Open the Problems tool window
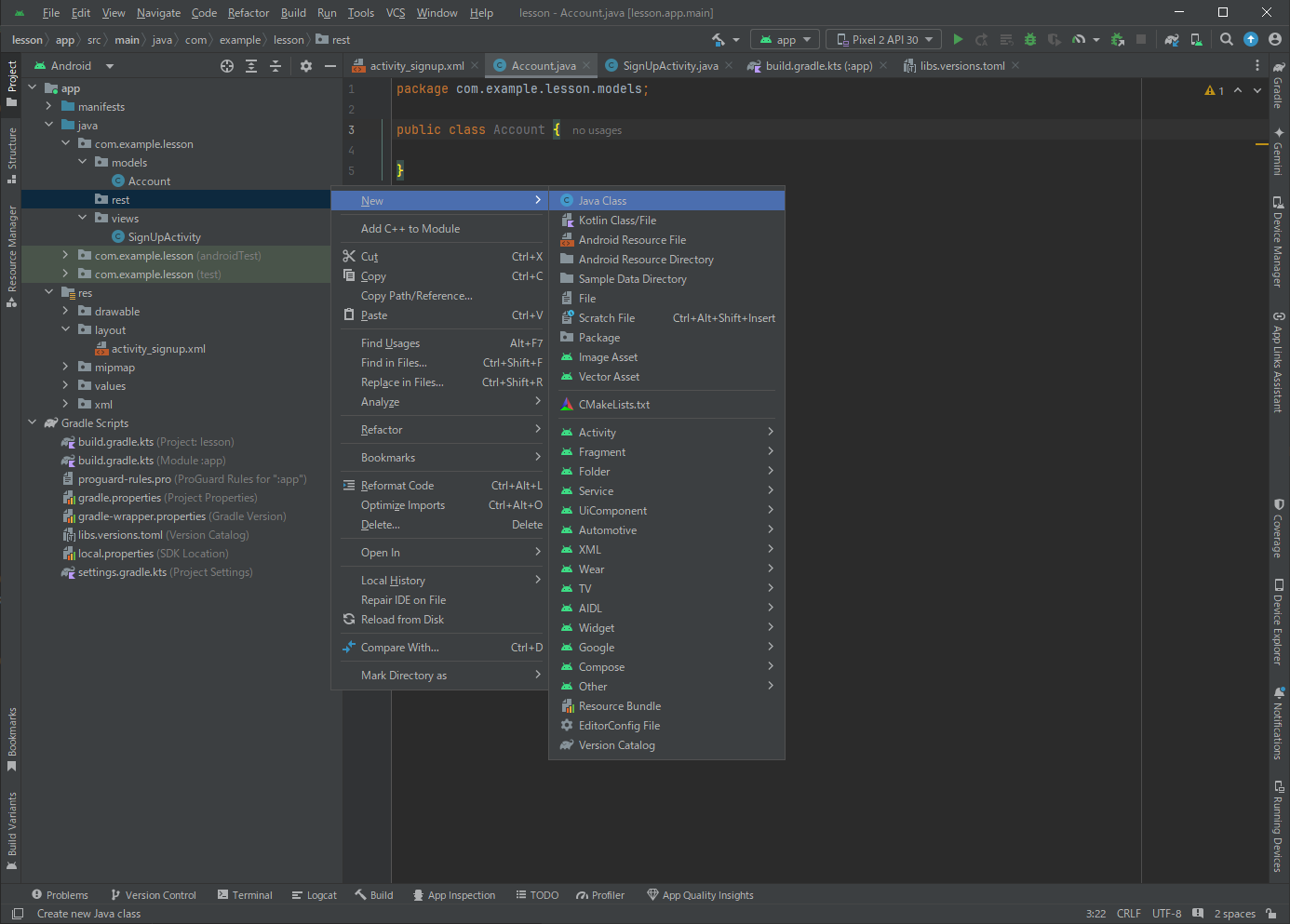This screenshot has height=924, width=1290. click(60, 895)
